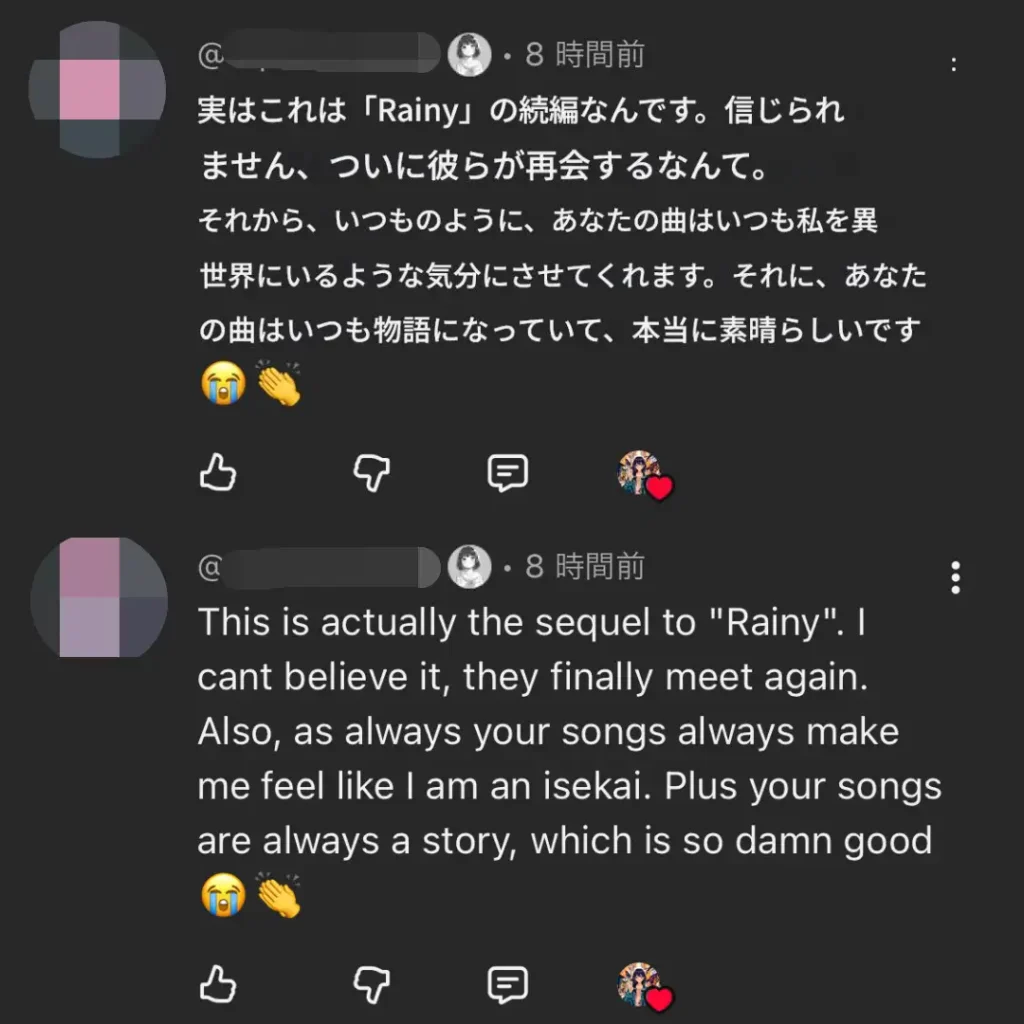Screen dimensions: 1024x1024
Task: Open the more options menu of the Japanese comment
Action: 954,65
